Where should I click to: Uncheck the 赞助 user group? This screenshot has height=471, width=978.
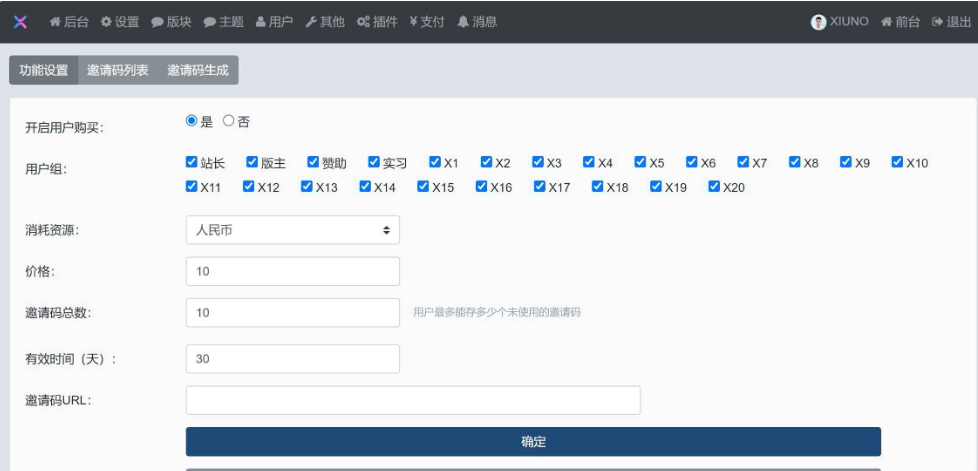[313, 162]
